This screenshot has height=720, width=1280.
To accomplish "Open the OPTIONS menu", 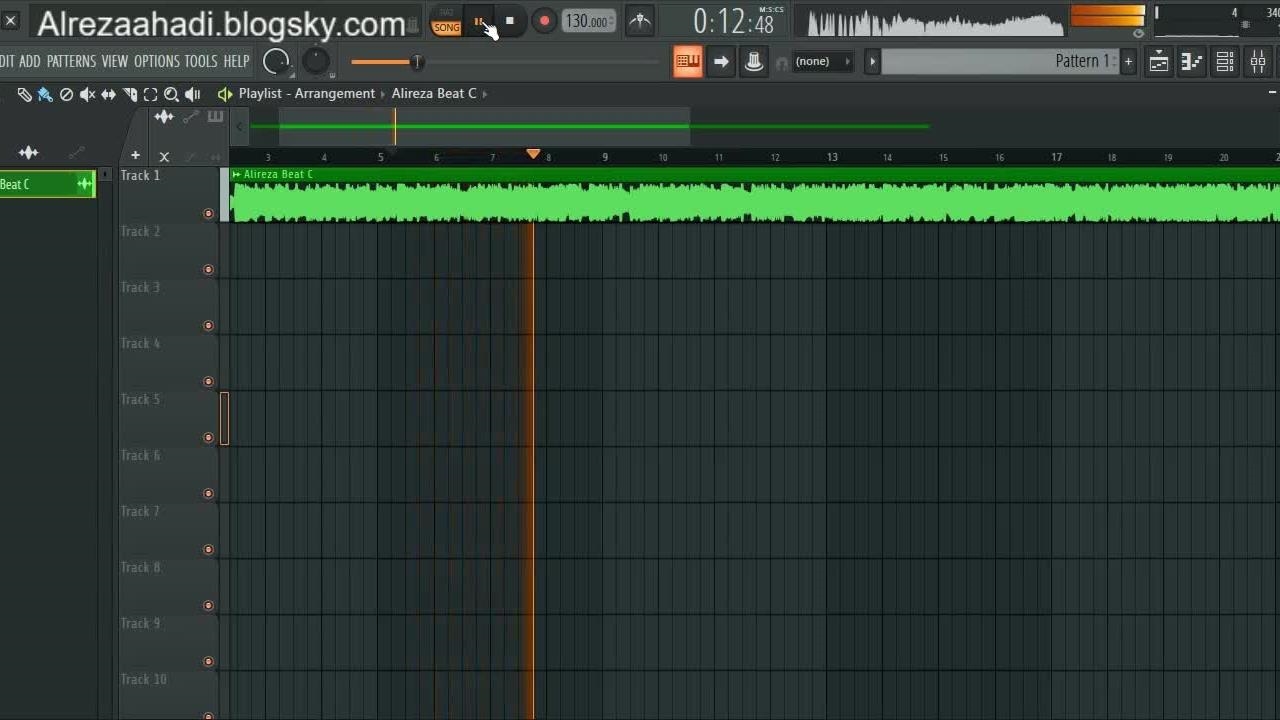I will 156,62.
